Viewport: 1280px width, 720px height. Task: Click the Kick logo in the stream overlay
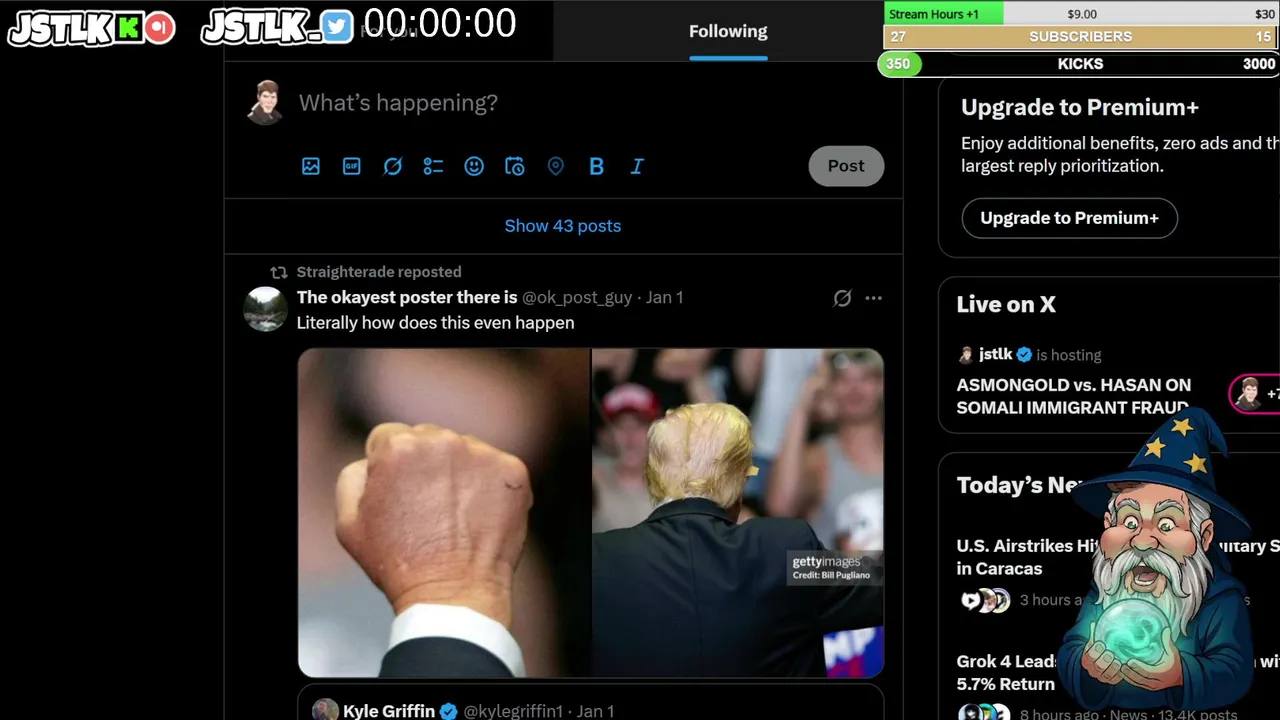(129, 28)
